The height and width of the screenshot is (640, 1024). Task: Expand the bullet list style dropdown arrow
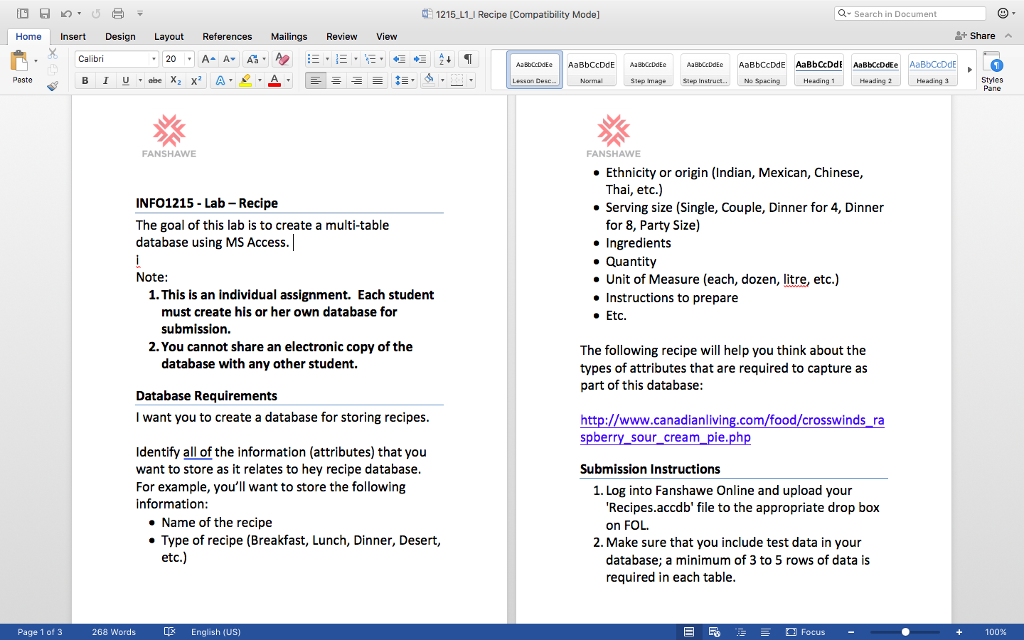(327, 59)
